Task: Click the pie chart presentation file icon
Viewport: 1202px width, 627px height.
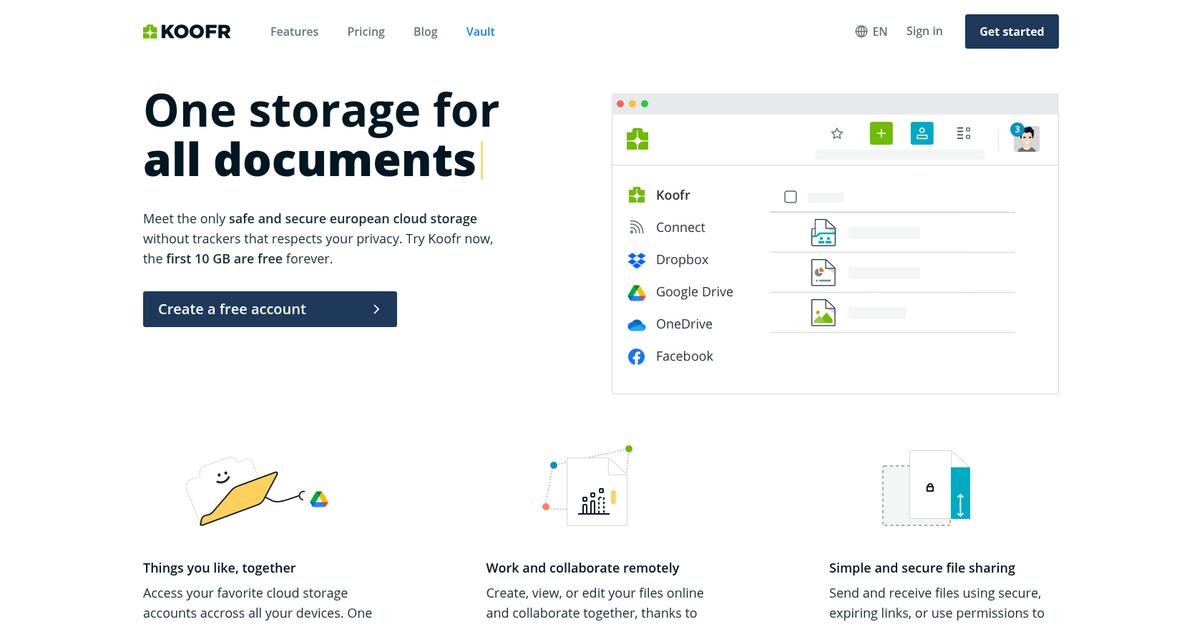Action: 823,272
